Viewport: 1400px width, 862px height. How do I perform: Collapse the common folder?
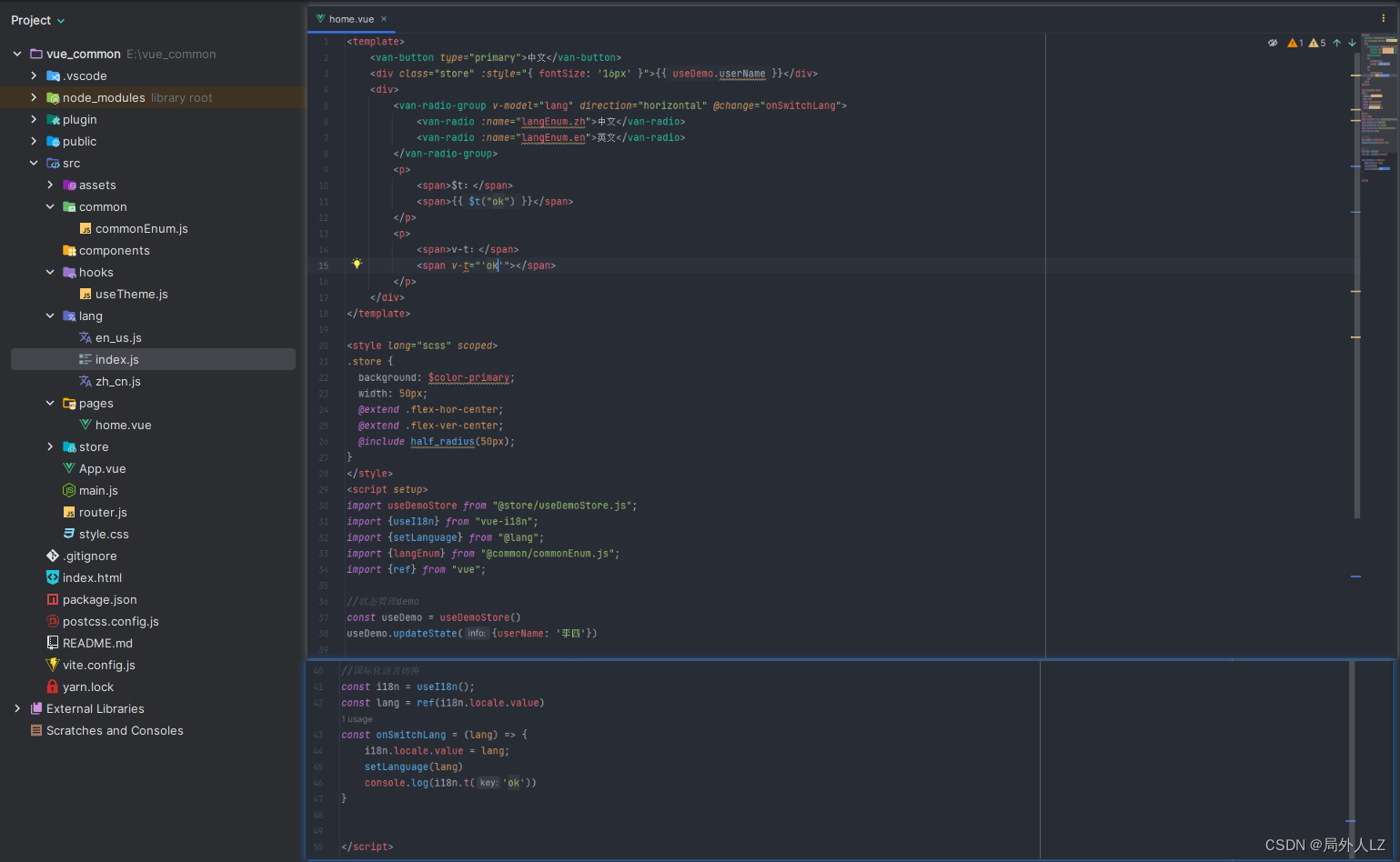(50, 206)
